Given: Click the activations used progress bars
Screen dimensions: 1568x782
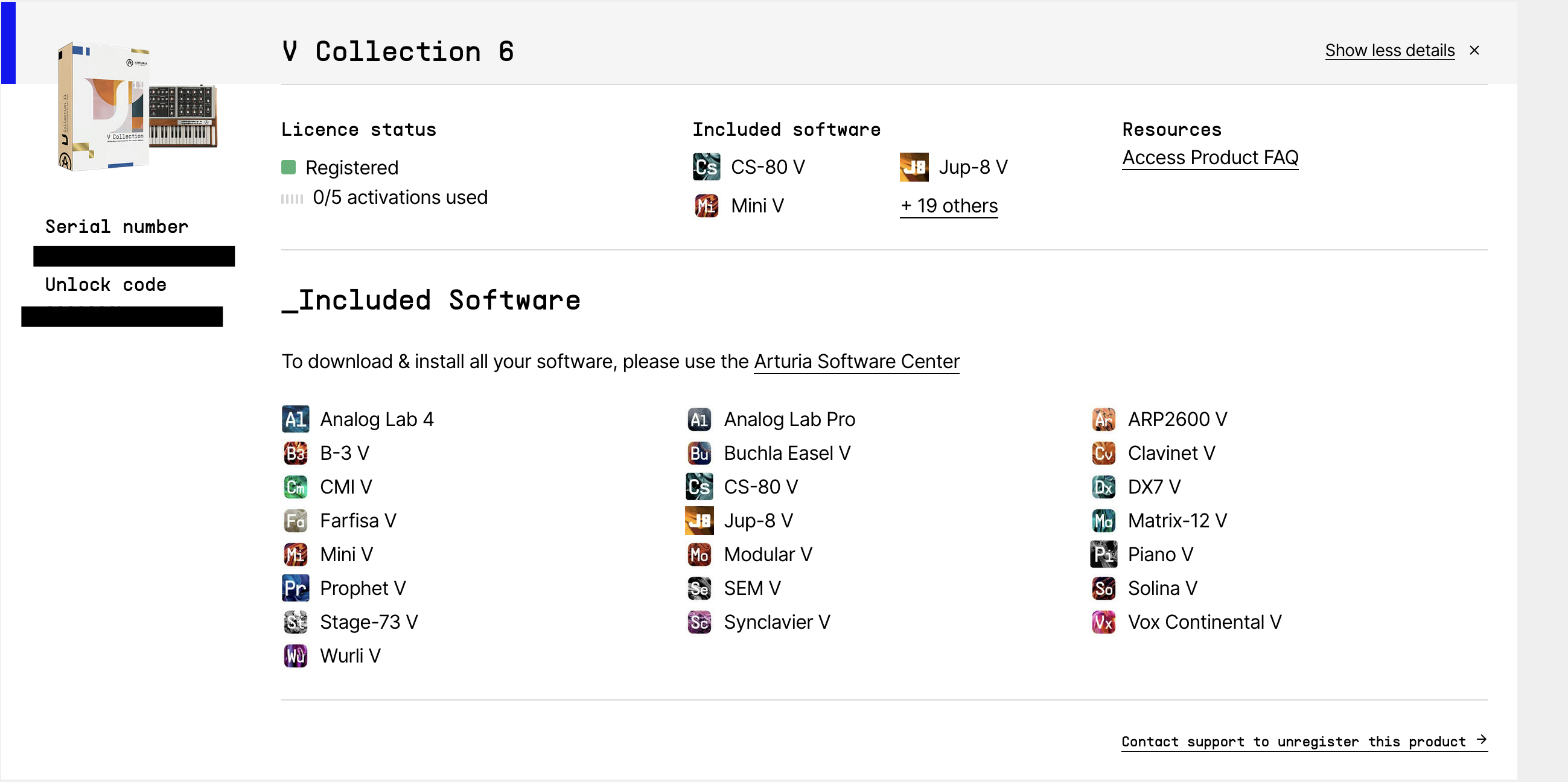Looking at the screenshot, I should coord(292,199).
